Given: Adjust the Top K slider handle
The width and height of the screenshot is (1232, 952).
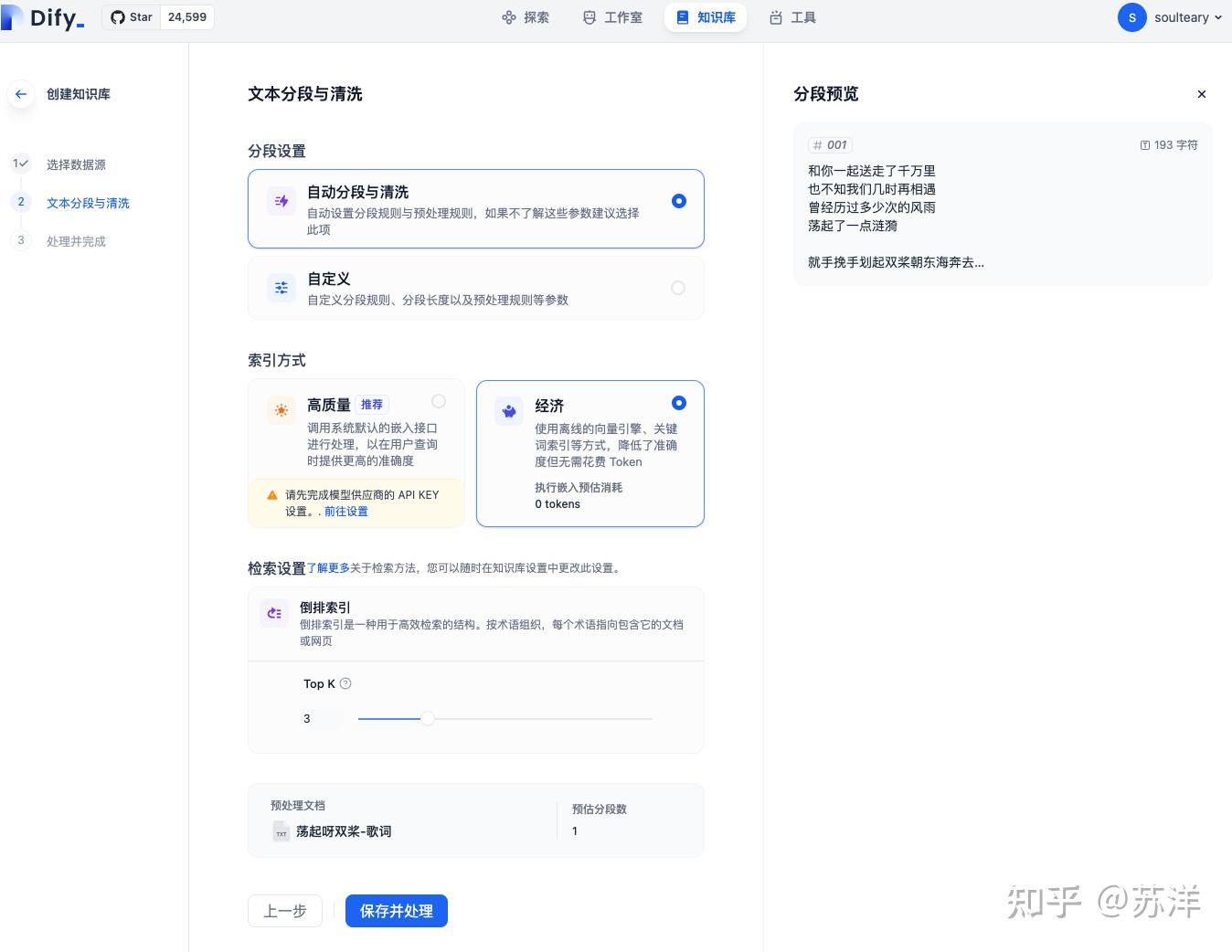Looking at the screenshot, I should coord(428,719).
